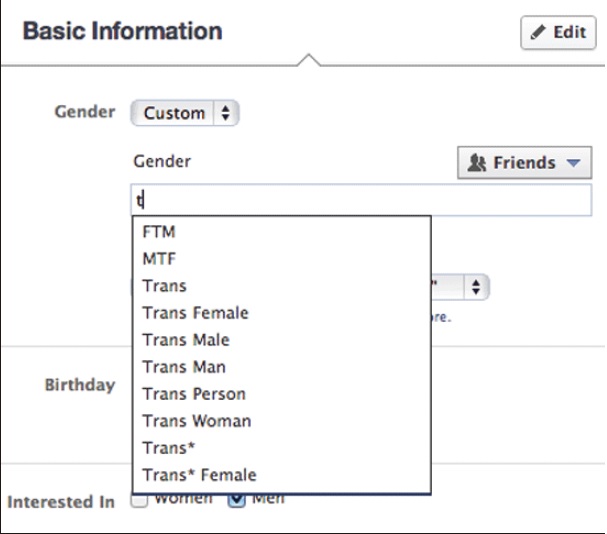The width and height of the screenshot is (607, 534).
Task: Click the pencil icon in Edit button
Action: [x=540, y=32]
